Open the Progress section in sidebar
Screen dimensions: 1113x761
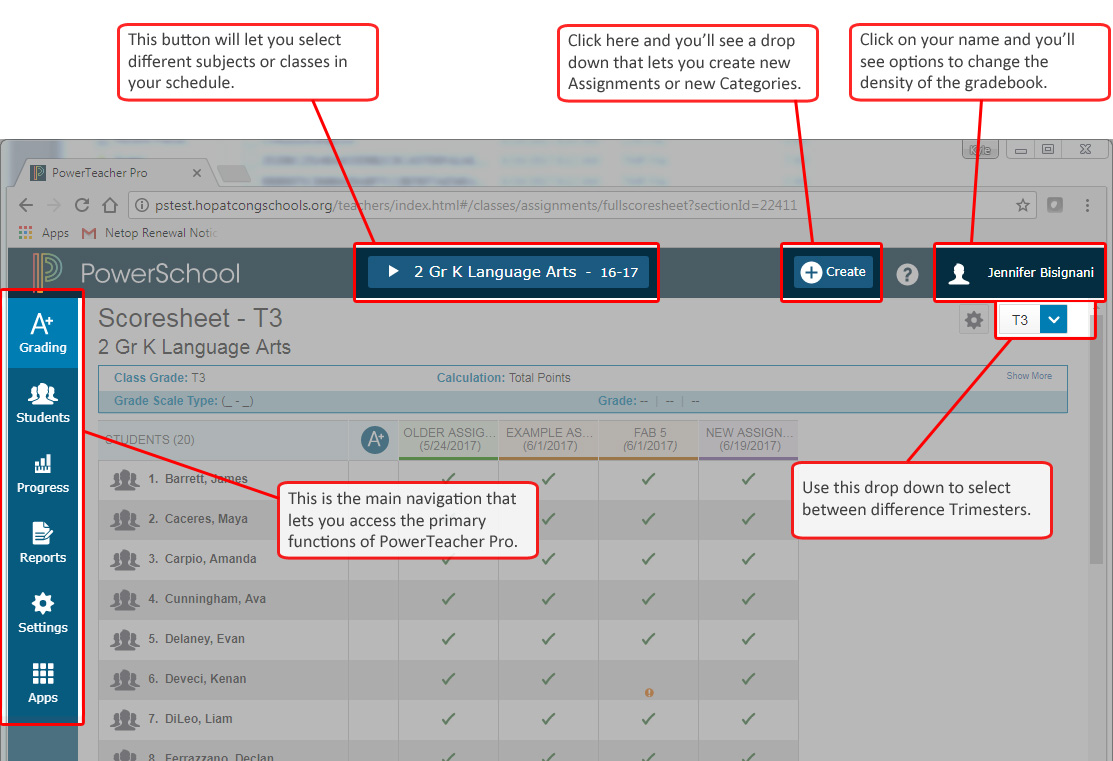(x=43, y=473)
